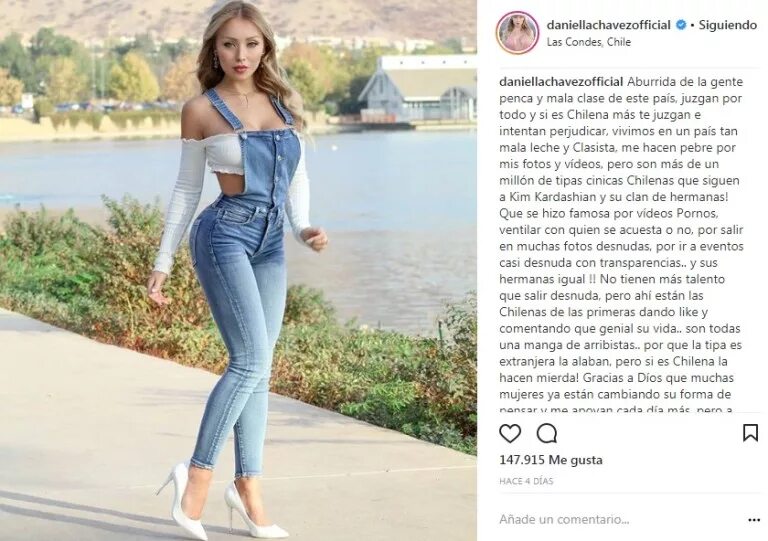Click the lake house building in photo

pyautogui.click(x=418, y=89)
